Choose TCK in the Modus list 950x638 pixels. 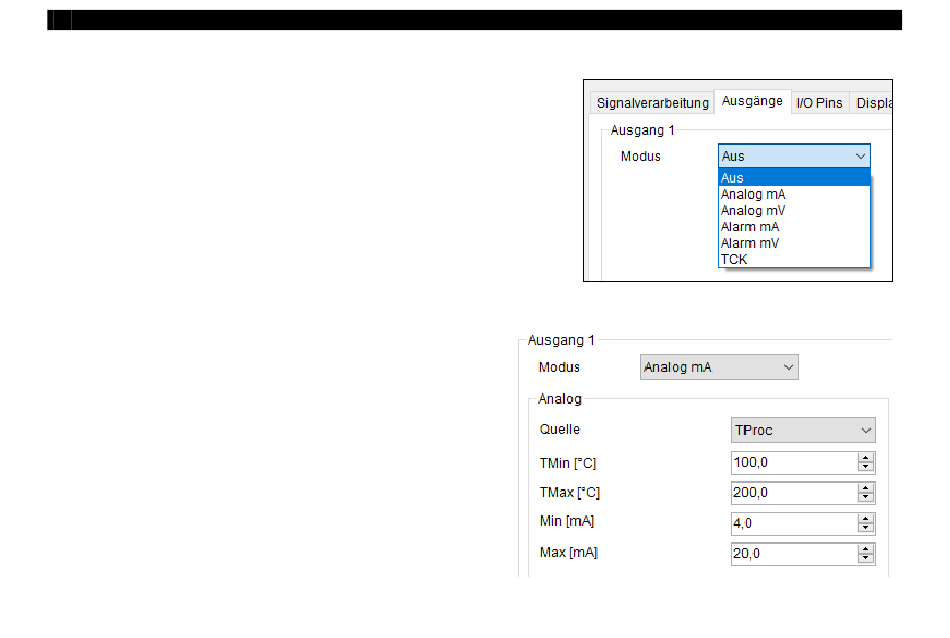[794, 259]
